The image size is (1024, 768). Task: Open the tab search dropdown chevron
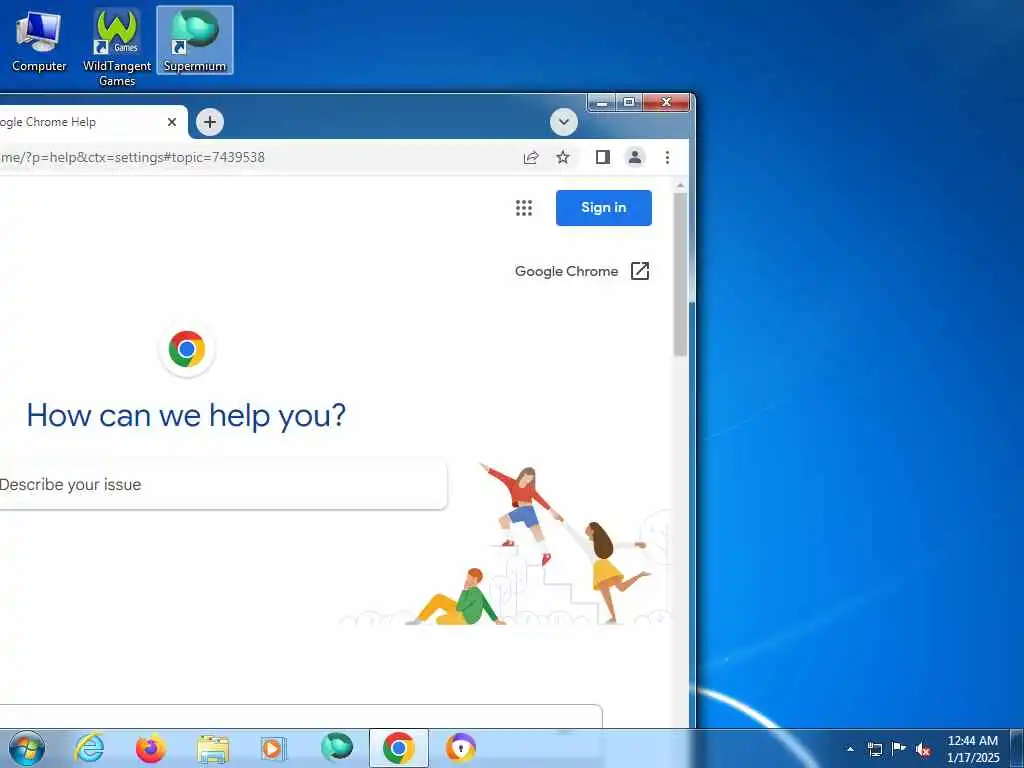click(x=564, y=122)
